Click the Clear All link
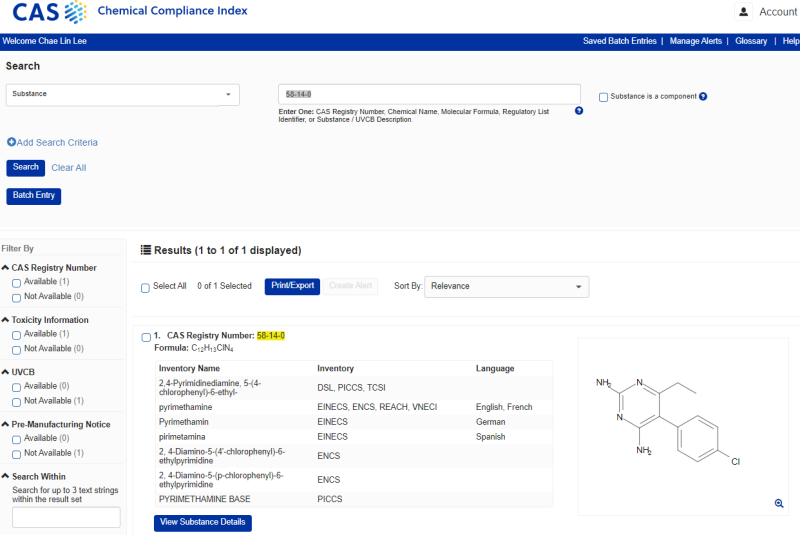Viewport: 800px width, 535px height. point(69,168)
